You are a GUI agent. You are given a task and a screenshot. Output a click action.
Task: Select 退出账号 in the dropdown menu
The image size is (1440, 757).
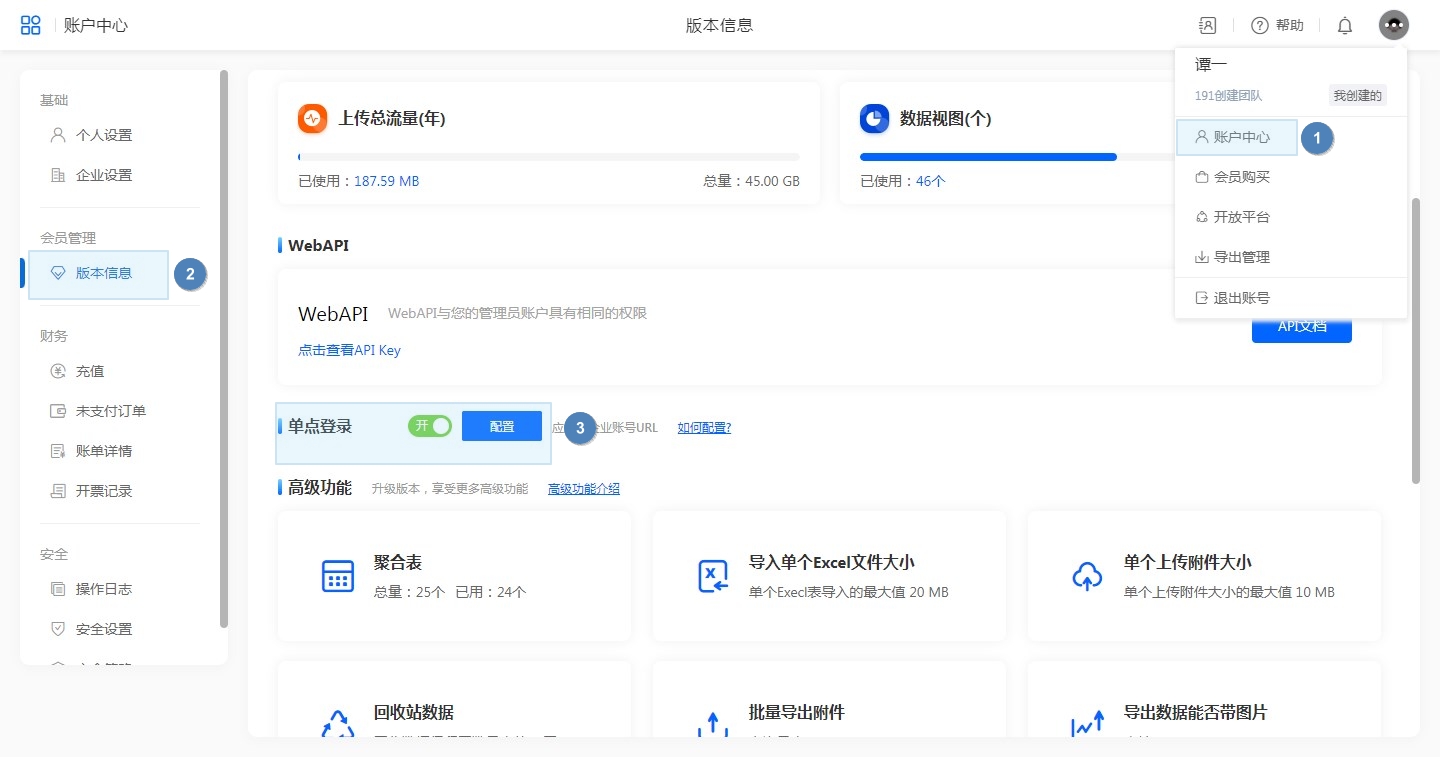[1241, 298]
